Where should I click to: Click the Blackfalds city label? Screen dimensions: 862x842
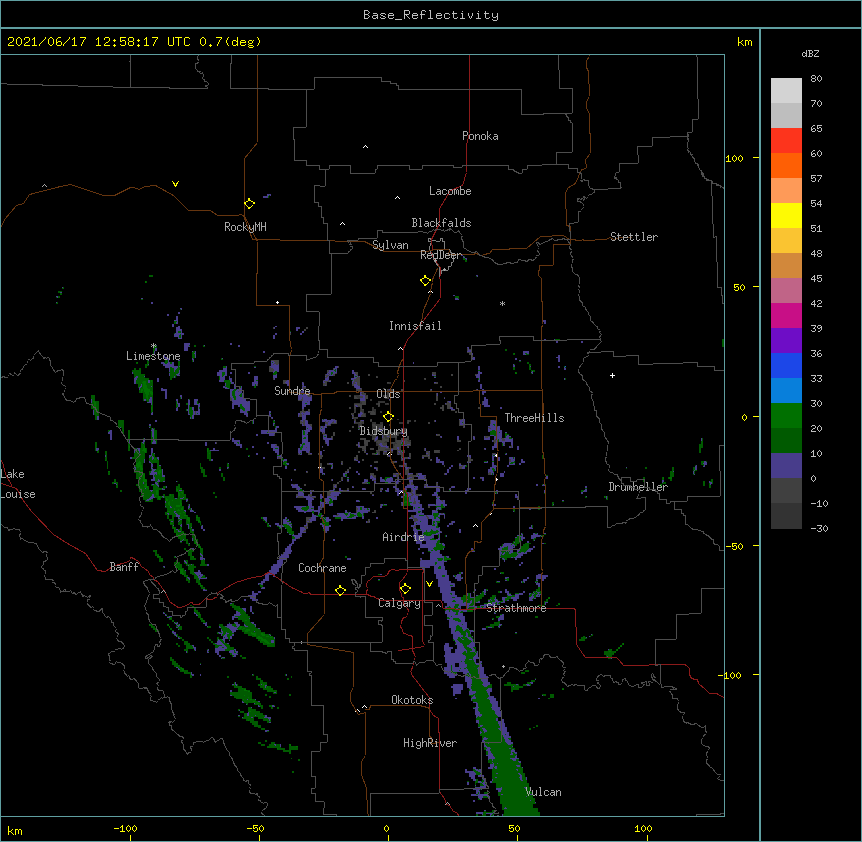click(x=441, y=223)
